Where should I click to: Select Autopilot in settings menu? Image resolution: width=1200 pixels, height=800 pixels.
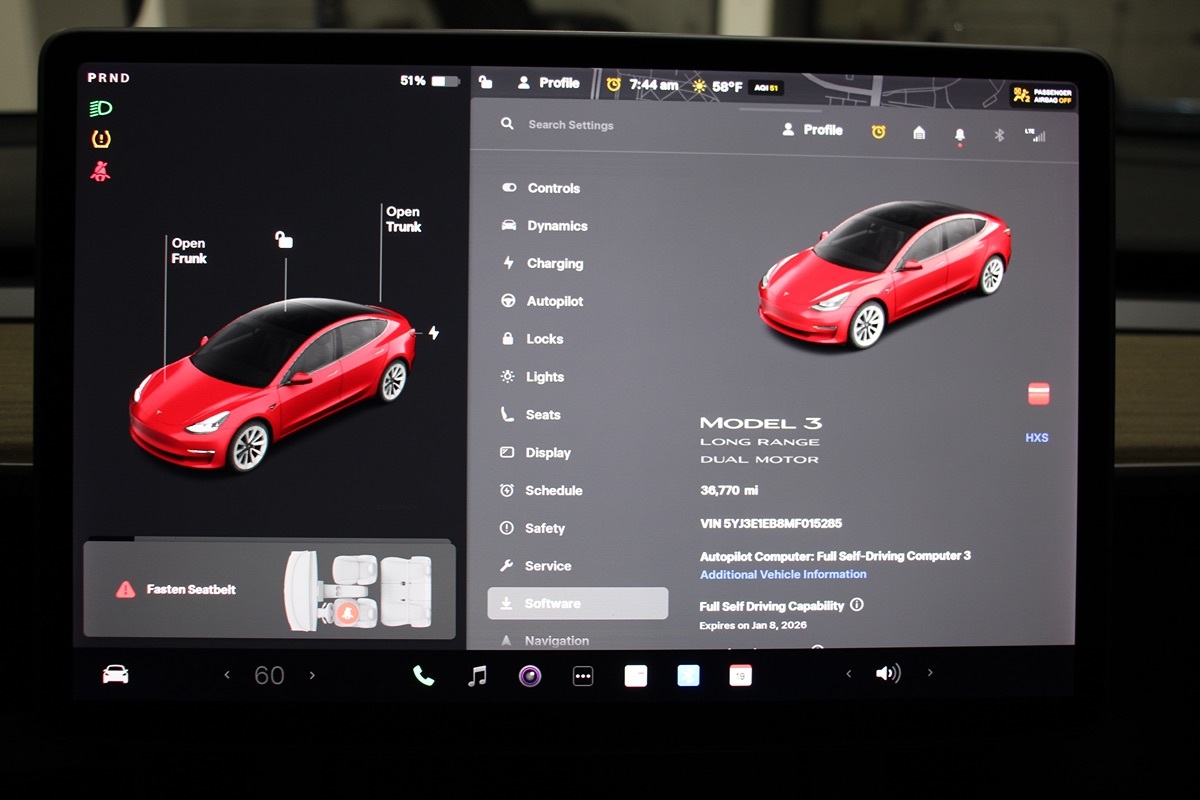[554, 301]
